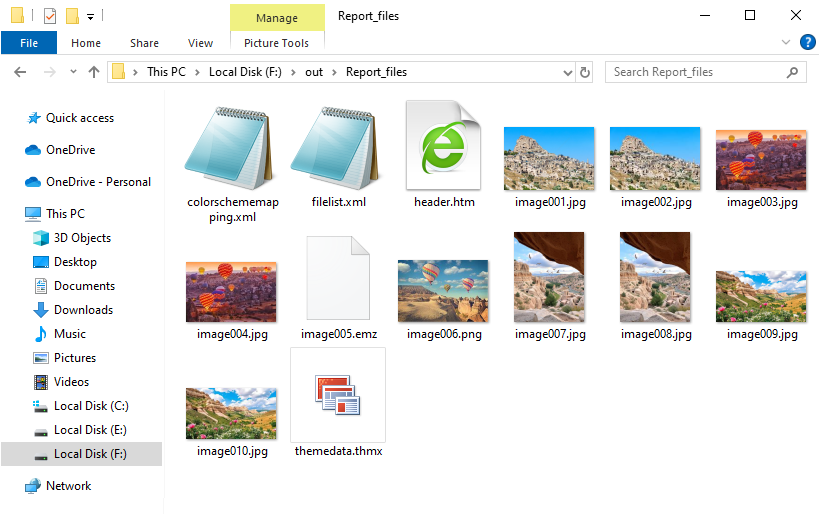Expand the chevron after Local Disk (F:) in path
This screenshot has width=820, height=514.
293,73
